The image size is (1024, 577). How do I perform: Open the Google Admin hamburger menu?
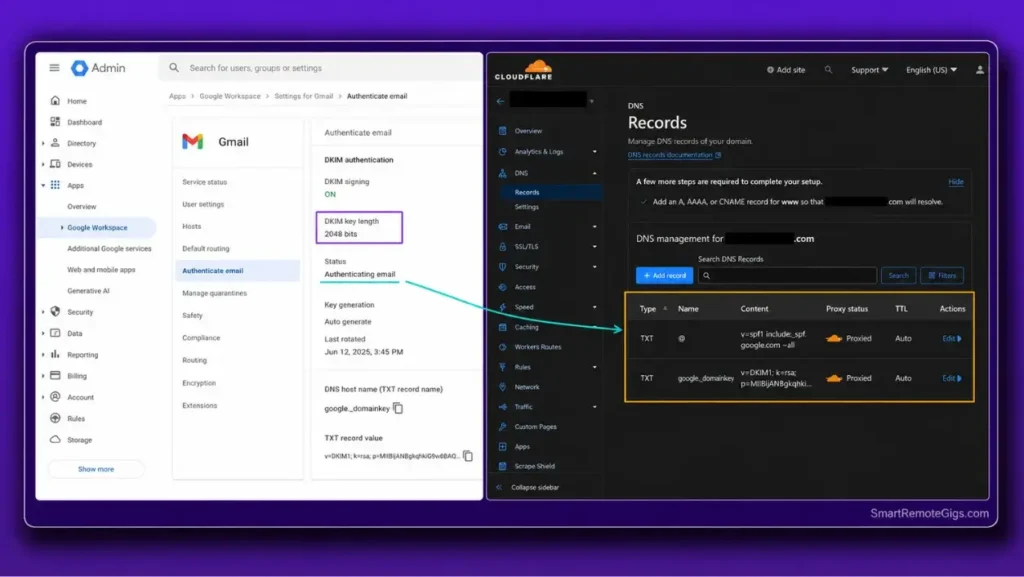54,68
